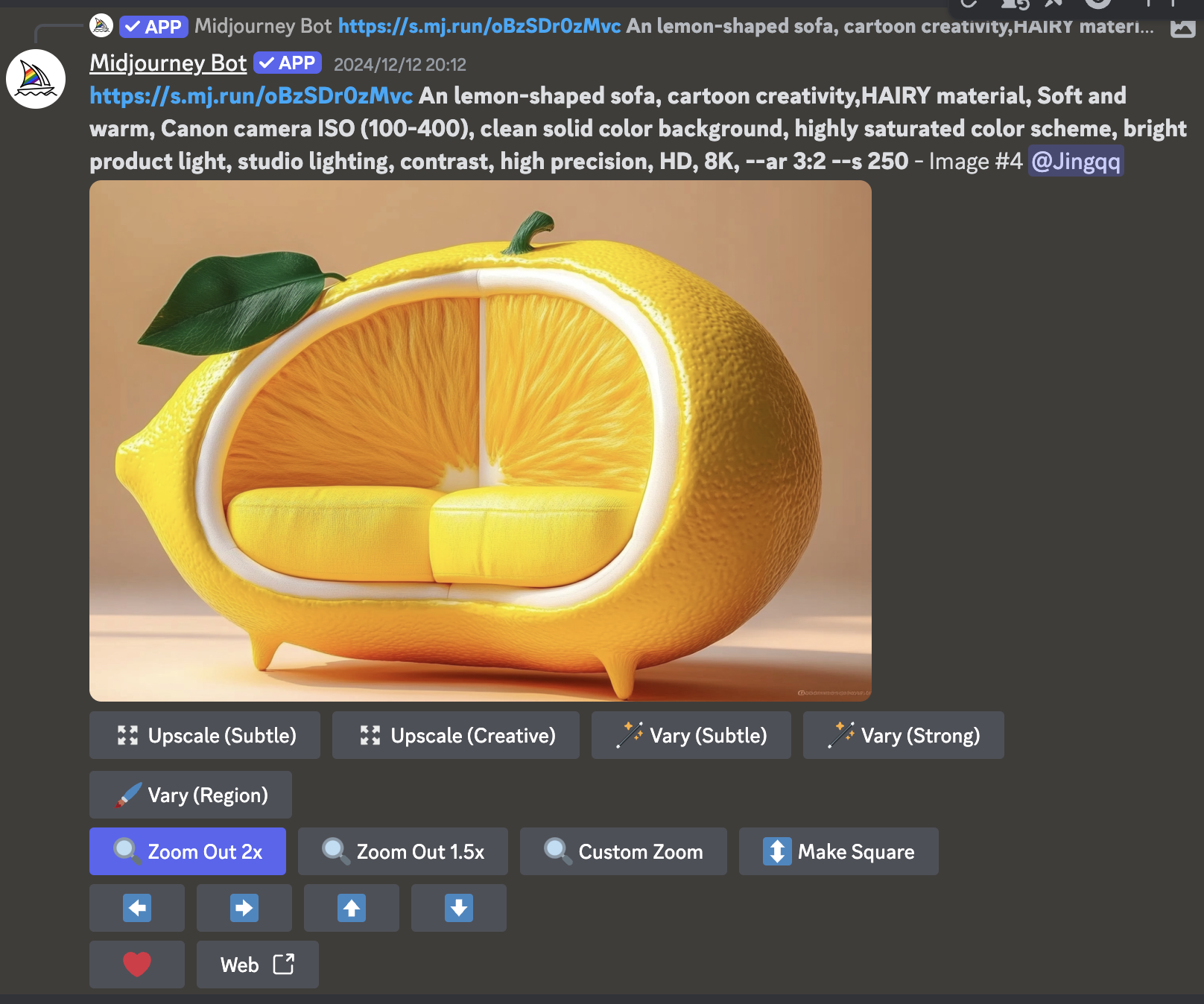Click the APP badge in the reply preview line
The width and height of the screenshot is (1204, 1004).
click(153, 27)
